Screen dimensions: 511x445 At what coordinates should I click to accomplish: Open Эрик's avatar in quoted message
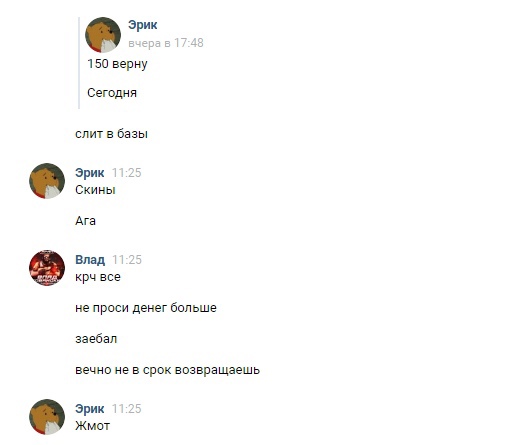tap(103, 35)
